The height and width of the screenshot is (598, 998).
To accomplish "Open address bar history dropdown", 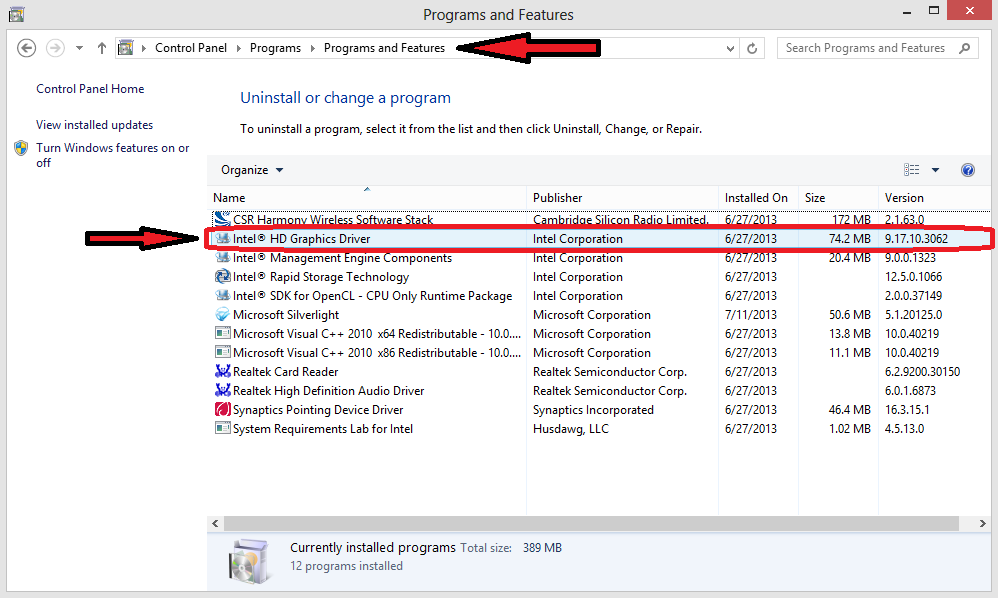I will click(x=731, y=48).
